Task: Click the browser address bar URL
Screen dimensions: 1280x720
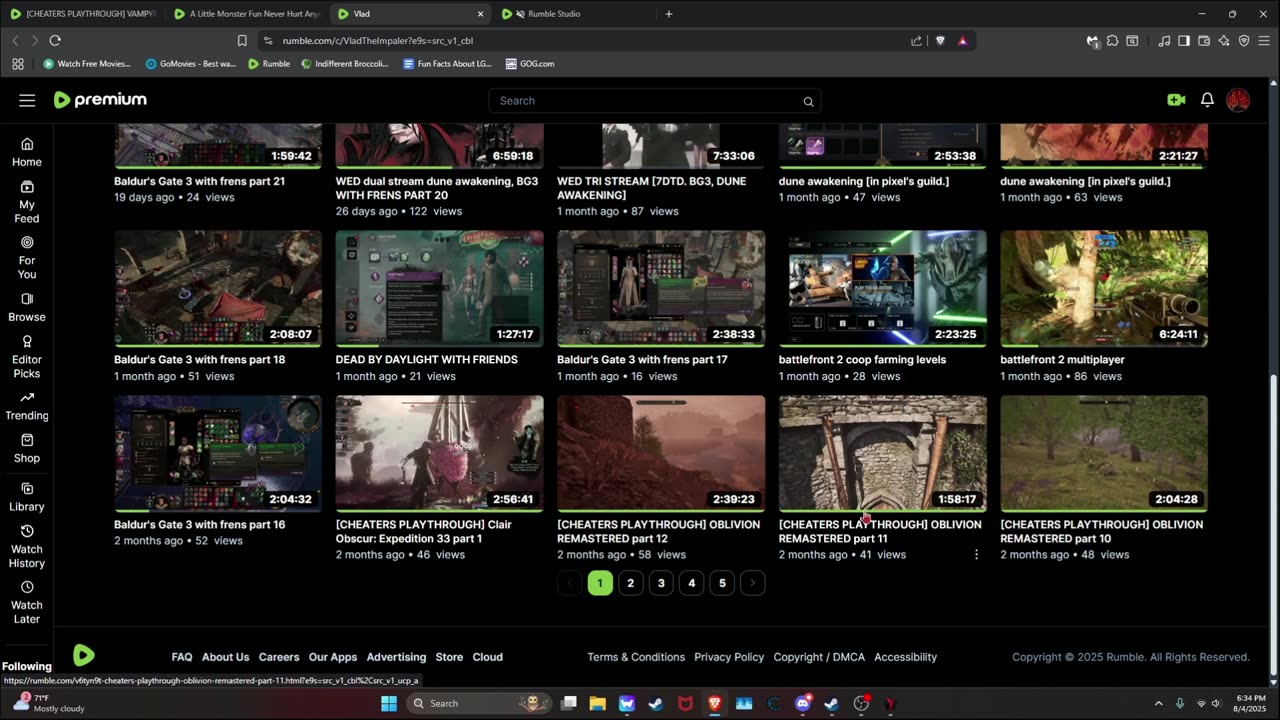Action: pyautogui.click(x=377, y=41)
